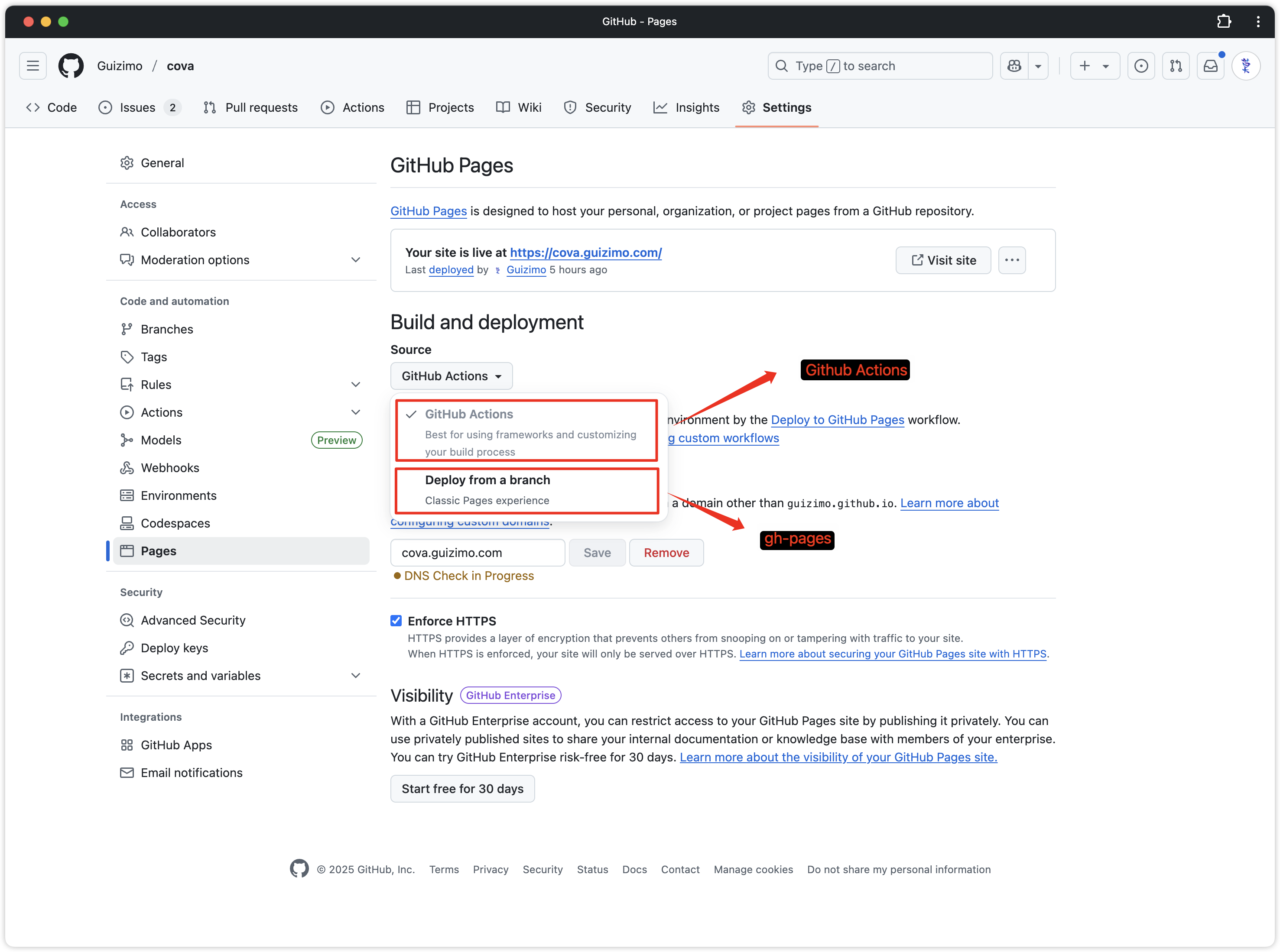Click the Deploy keys key icon
This screenshot has height=952, width=1280.
[x=127, y=648]
